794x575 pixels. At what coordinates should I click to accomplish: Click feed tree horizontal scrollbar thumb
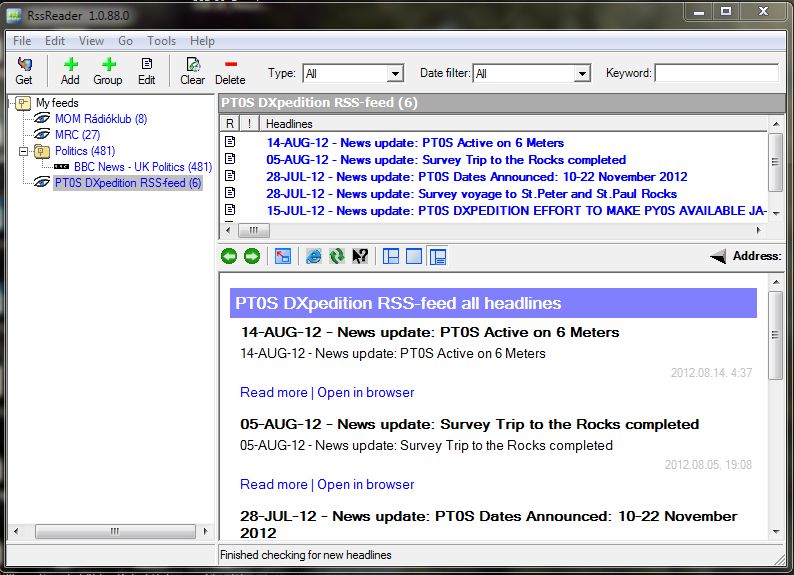[x=115, y=531]
